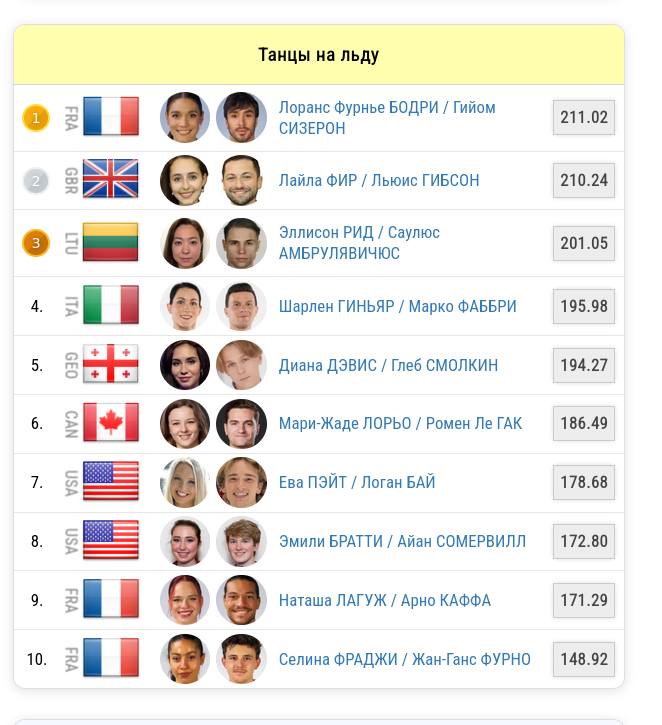
Task: Click the Georgian flag icon
Action: [110, 365]
